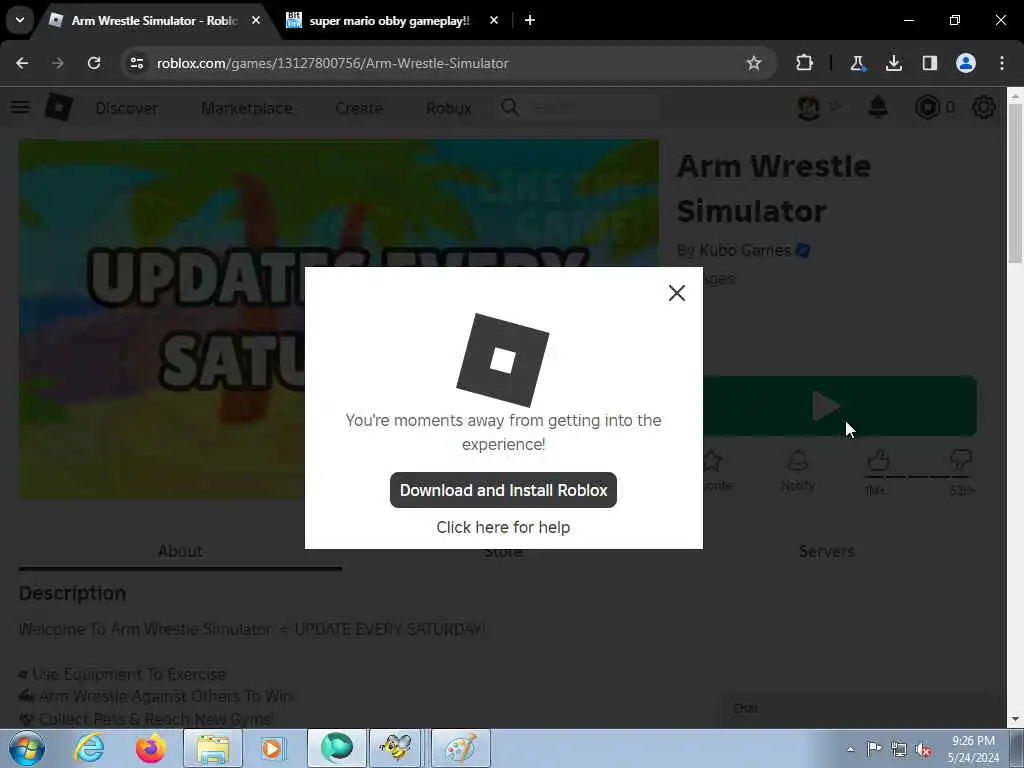Launch Internet Explorer from taskbar

[x=89, y=748]
